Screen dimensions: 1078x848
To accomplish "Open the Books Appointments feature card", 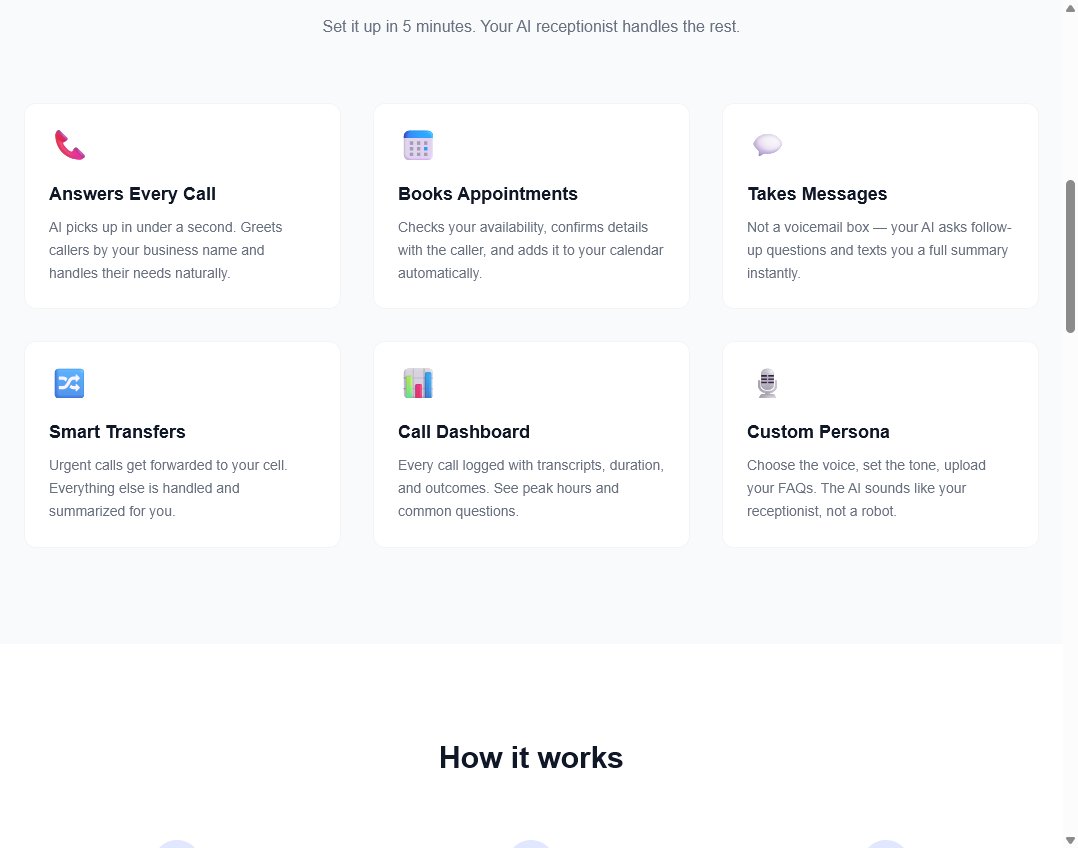I will pyautogui.click(x=531, y=205).
